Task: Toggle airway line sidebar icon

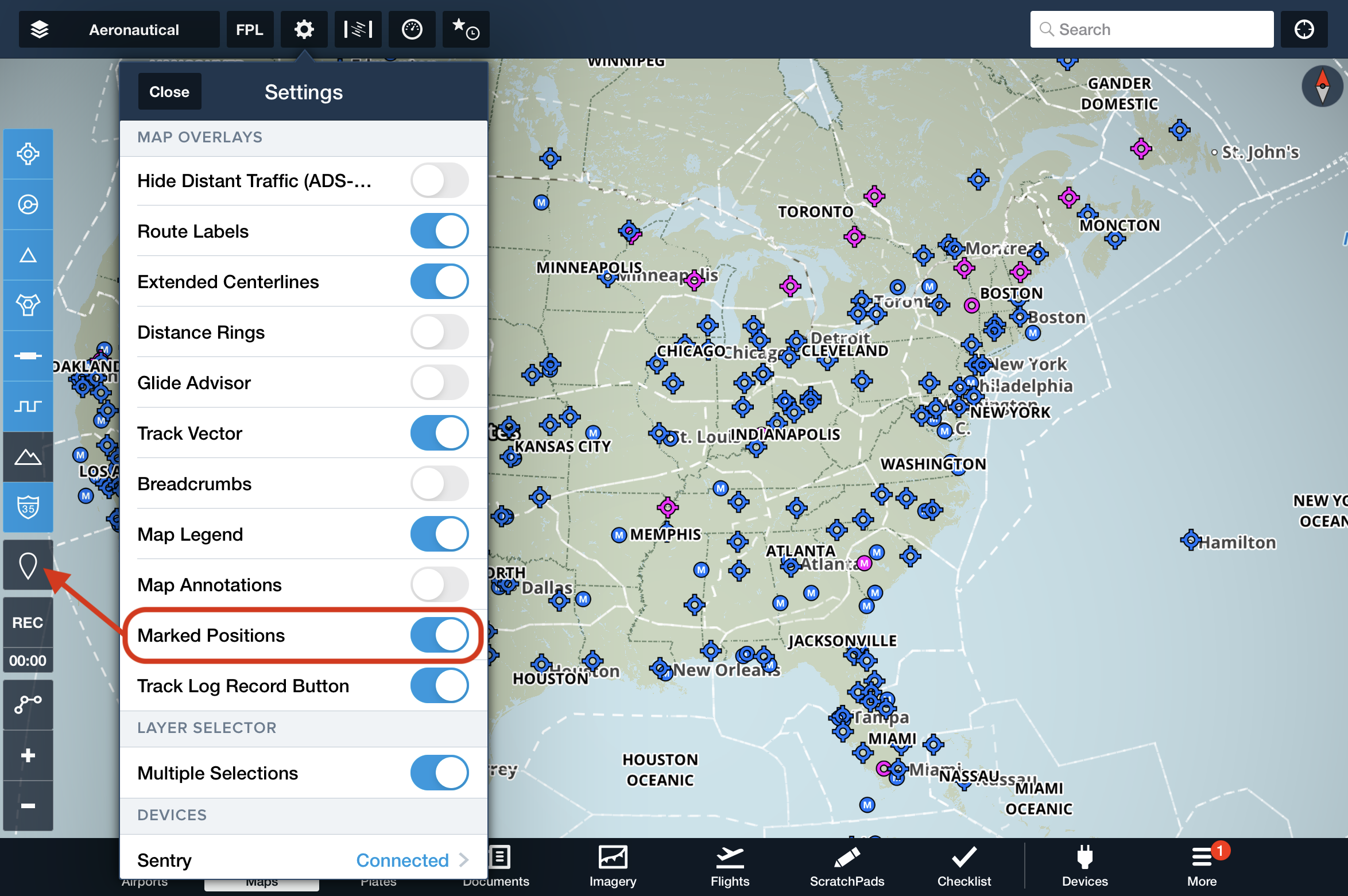Action: 28,356
